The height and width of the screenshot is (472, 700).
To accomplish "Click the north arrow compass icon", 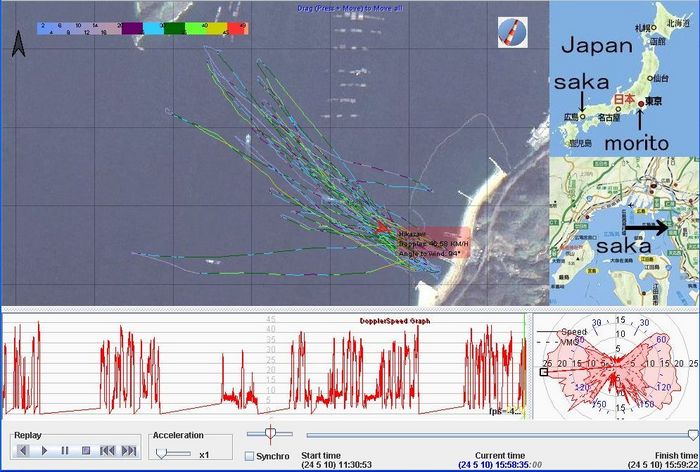I will (18, 44).
